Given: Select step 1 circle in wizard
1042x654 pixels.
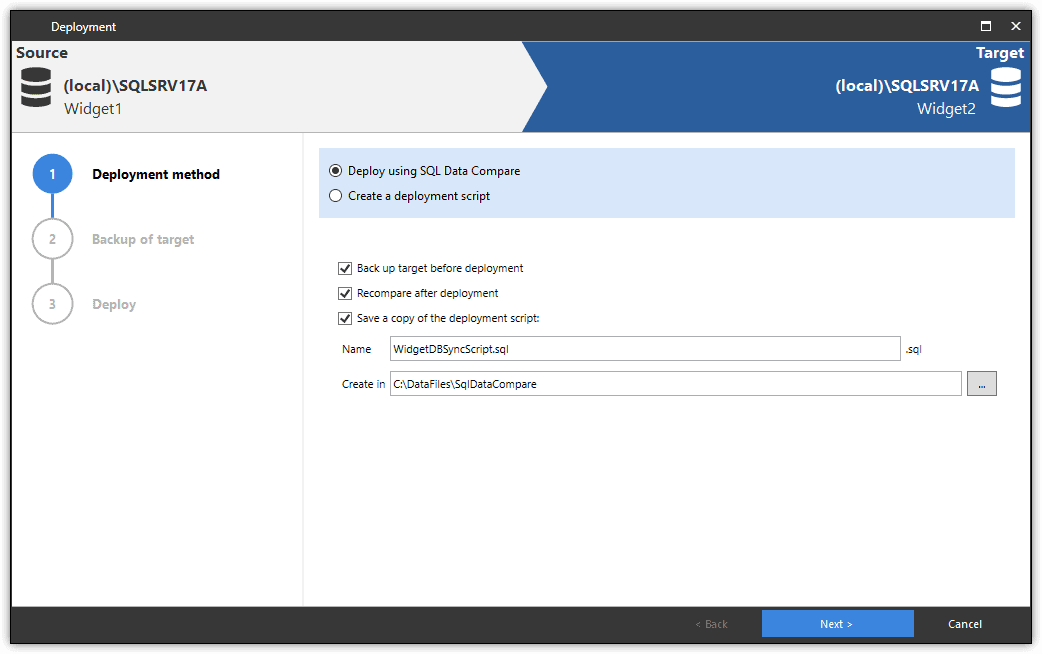Looking at the screenshot, I should [x=52, y=174].
